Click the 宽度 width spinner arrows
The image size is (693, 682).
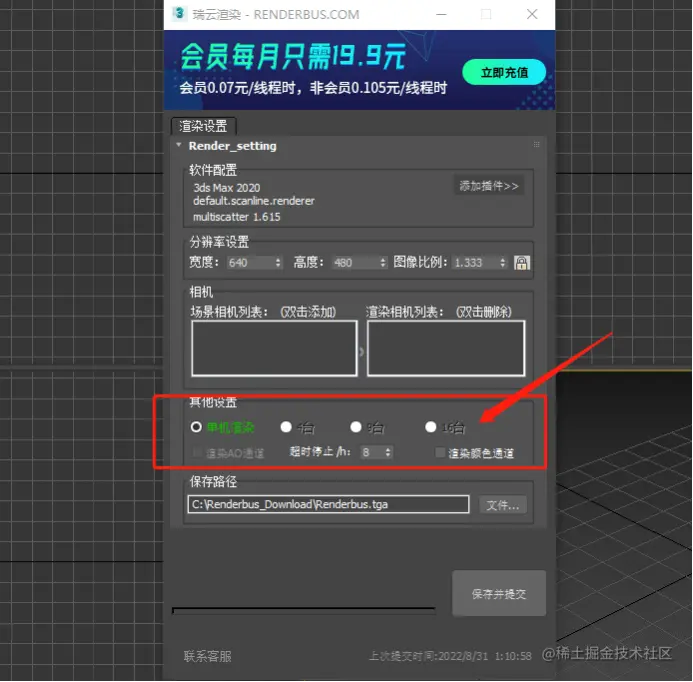click(278, 263)
